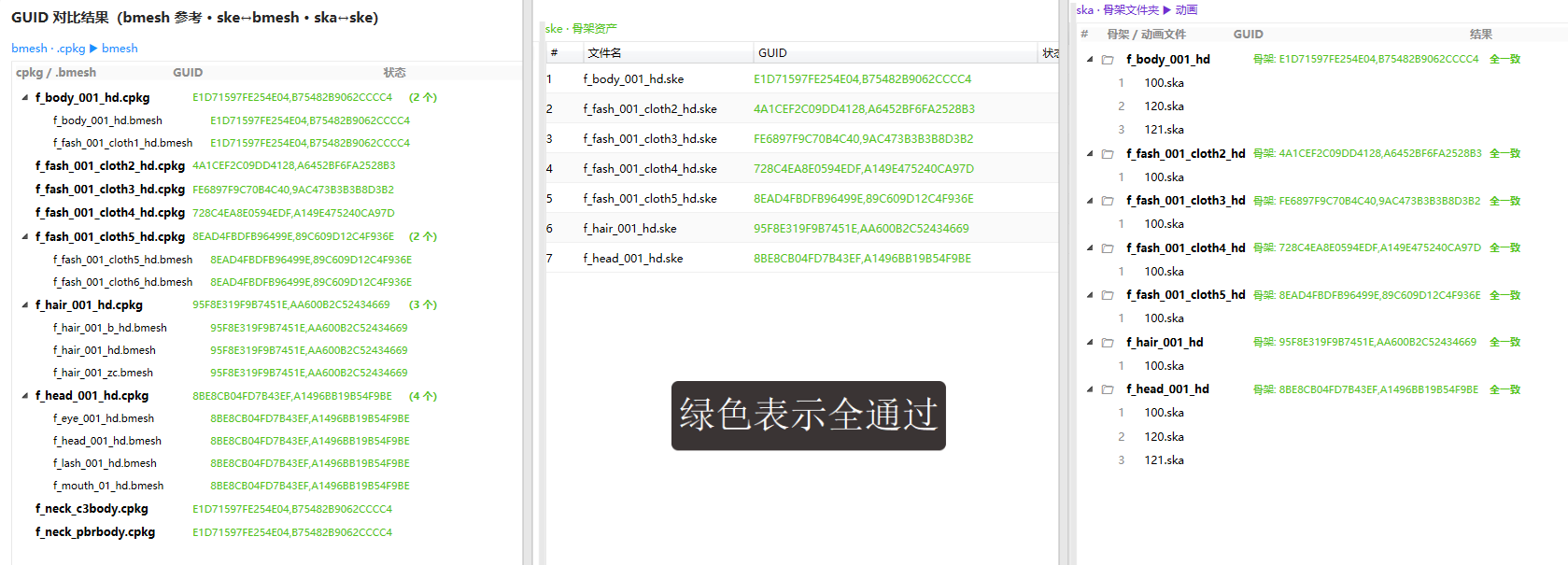Click bmesh · .cpkg breadcrumb link
The height and width of the screenshot is (565, 1568).
[48, 49]
